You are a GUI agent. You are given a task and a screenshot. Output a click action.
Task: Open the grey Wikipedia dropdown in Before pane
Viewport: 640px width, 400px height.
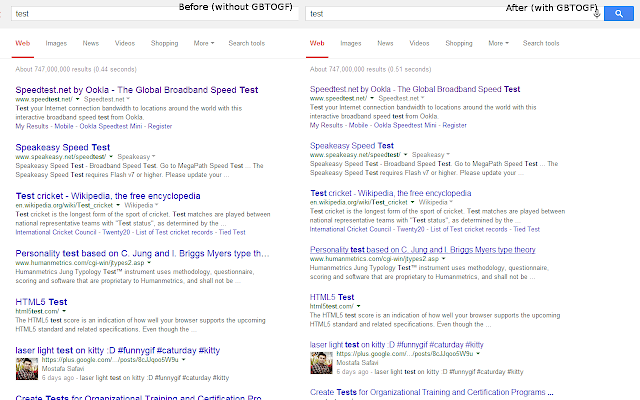(x=140, y=205)
